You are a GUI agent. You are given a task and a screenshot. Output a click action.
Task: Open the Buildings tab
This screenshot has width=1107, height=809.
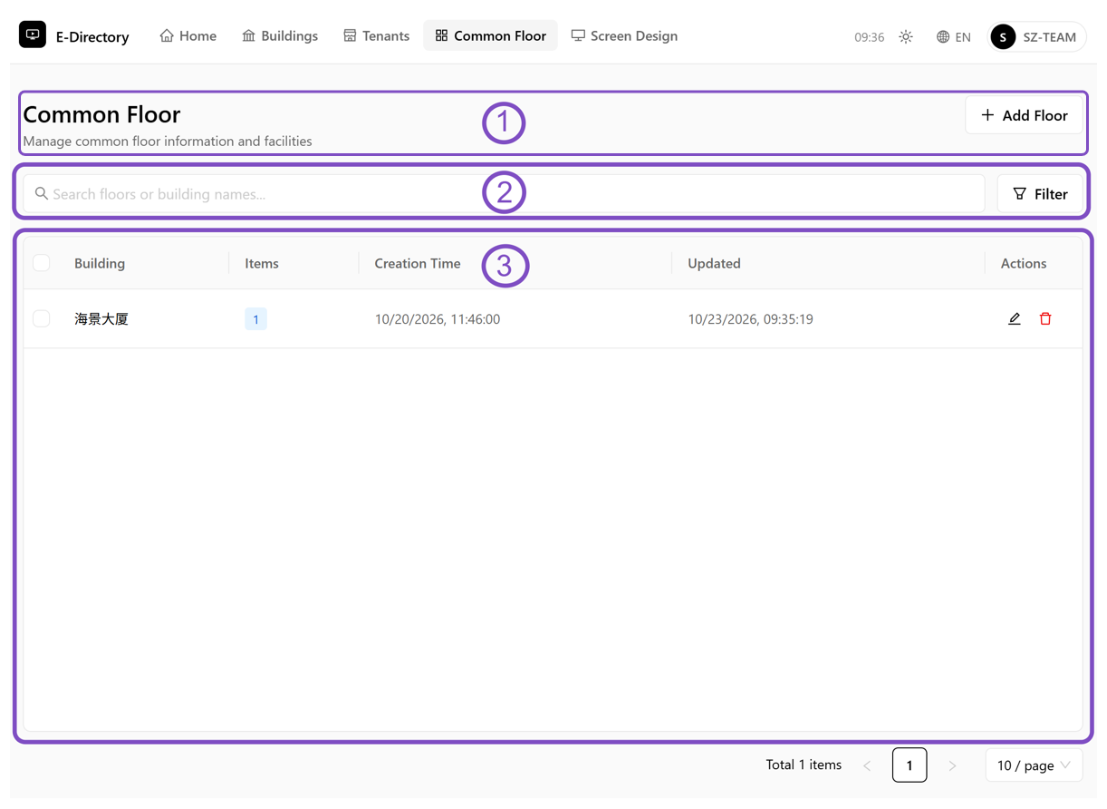(280, 36)
